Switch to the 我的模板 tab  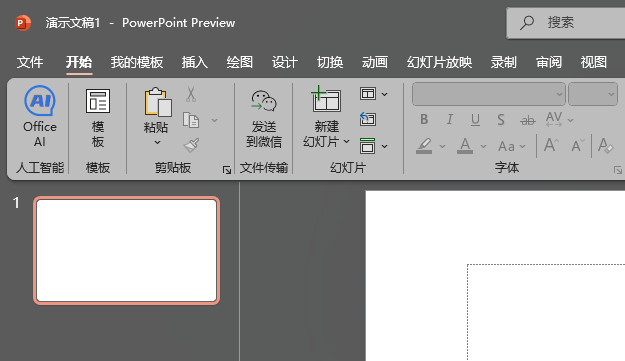point(137,62)
